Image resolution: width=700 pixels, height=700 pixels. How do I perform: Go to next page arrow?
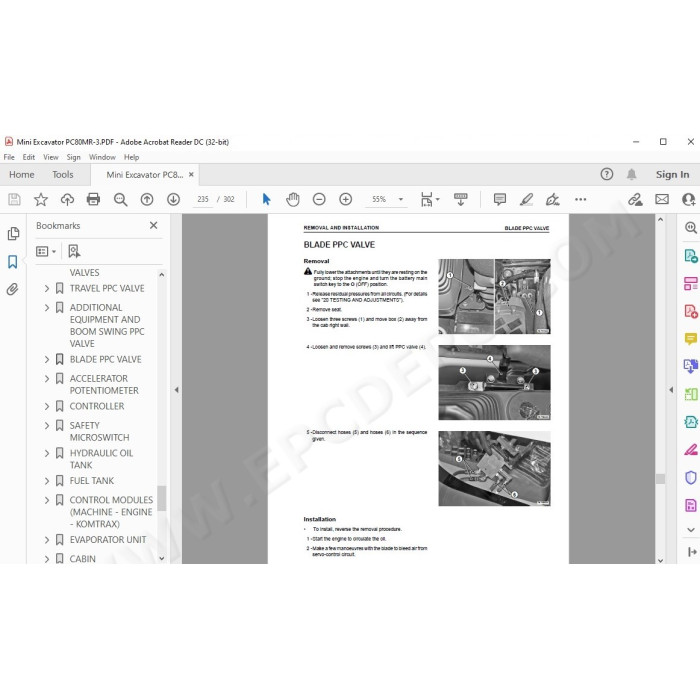pos(173,199)
